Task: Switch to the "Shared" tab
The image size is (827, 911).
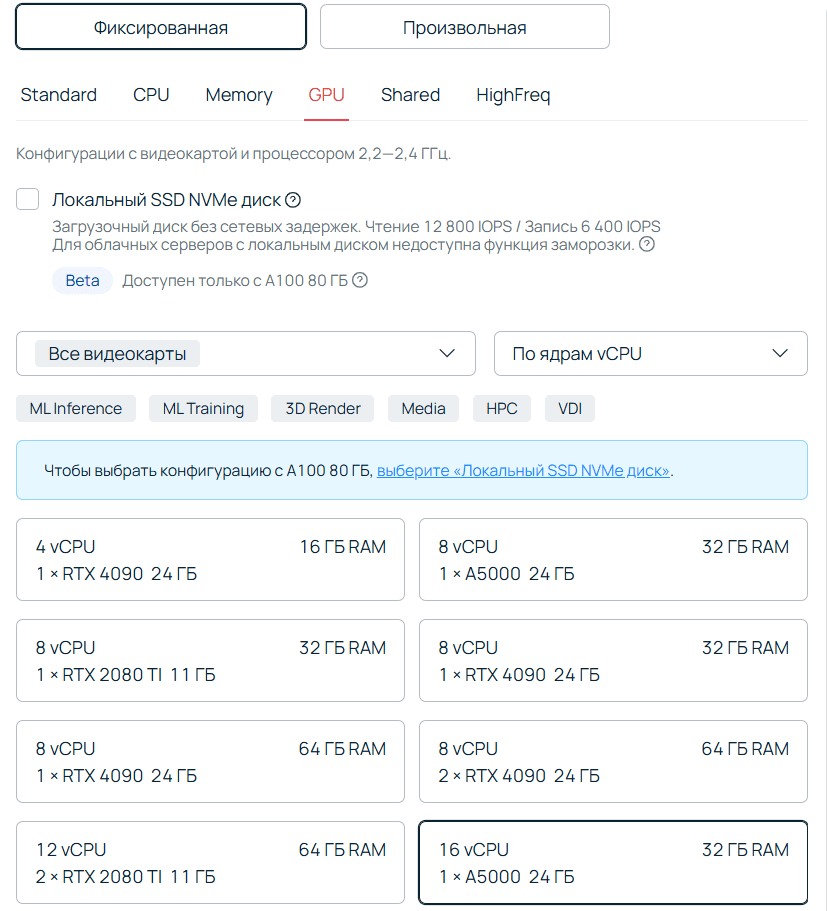Action: [x=410, y=95]
